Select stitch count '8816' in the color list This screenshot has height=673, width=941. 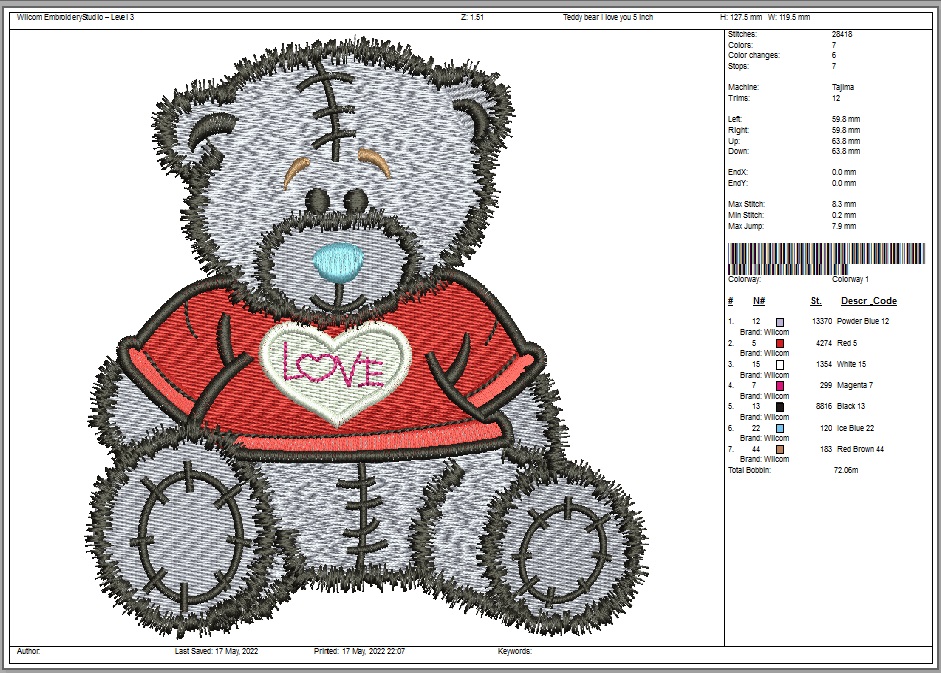click(x=823, y=406)
